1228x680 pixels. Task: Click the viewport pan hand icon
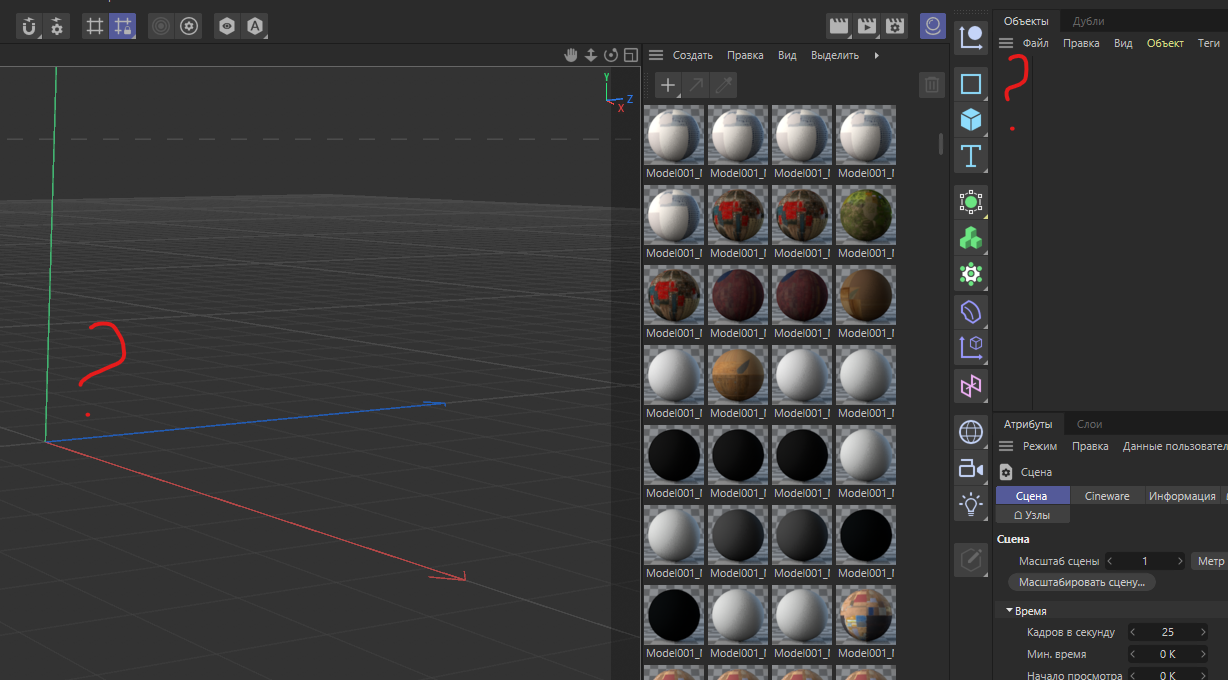pos(571,55)
